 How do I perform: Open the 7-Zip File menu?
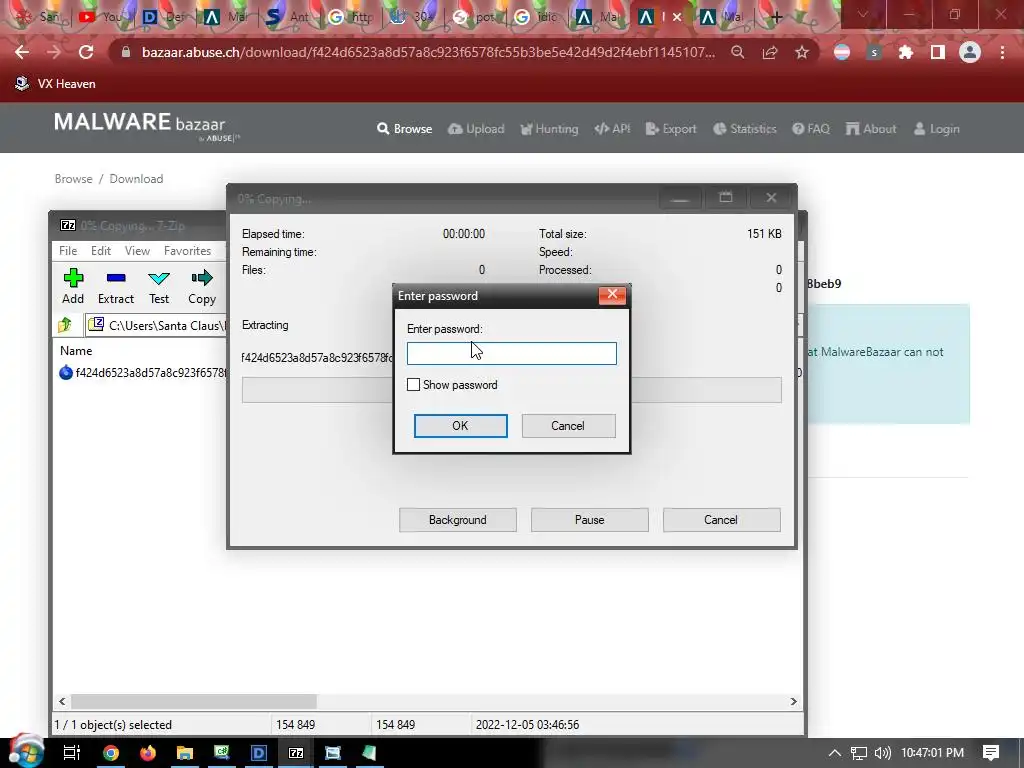pyautogui.click(x=68, y=251)
